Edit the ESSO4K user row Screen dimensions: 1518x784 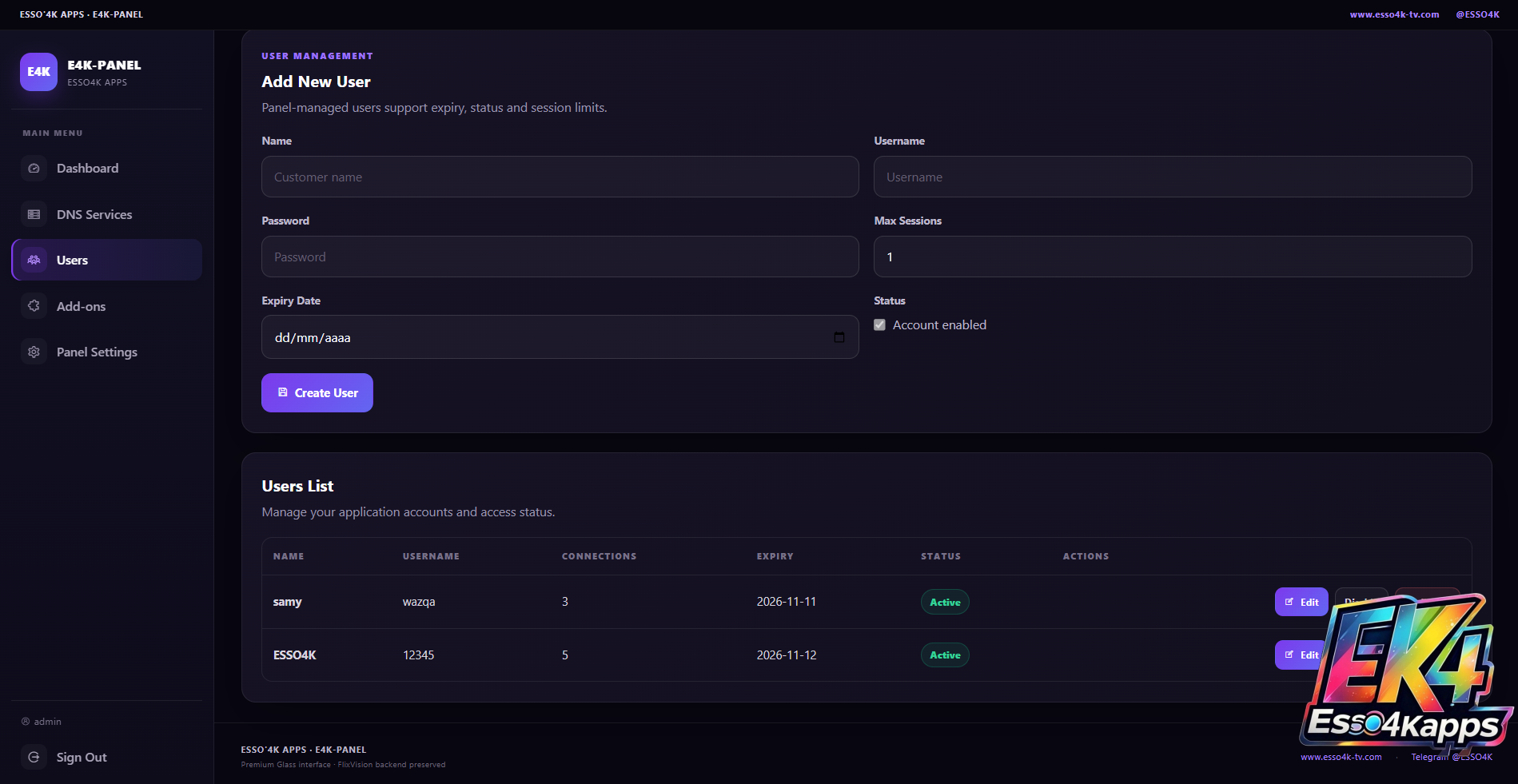click(1298, 655)
